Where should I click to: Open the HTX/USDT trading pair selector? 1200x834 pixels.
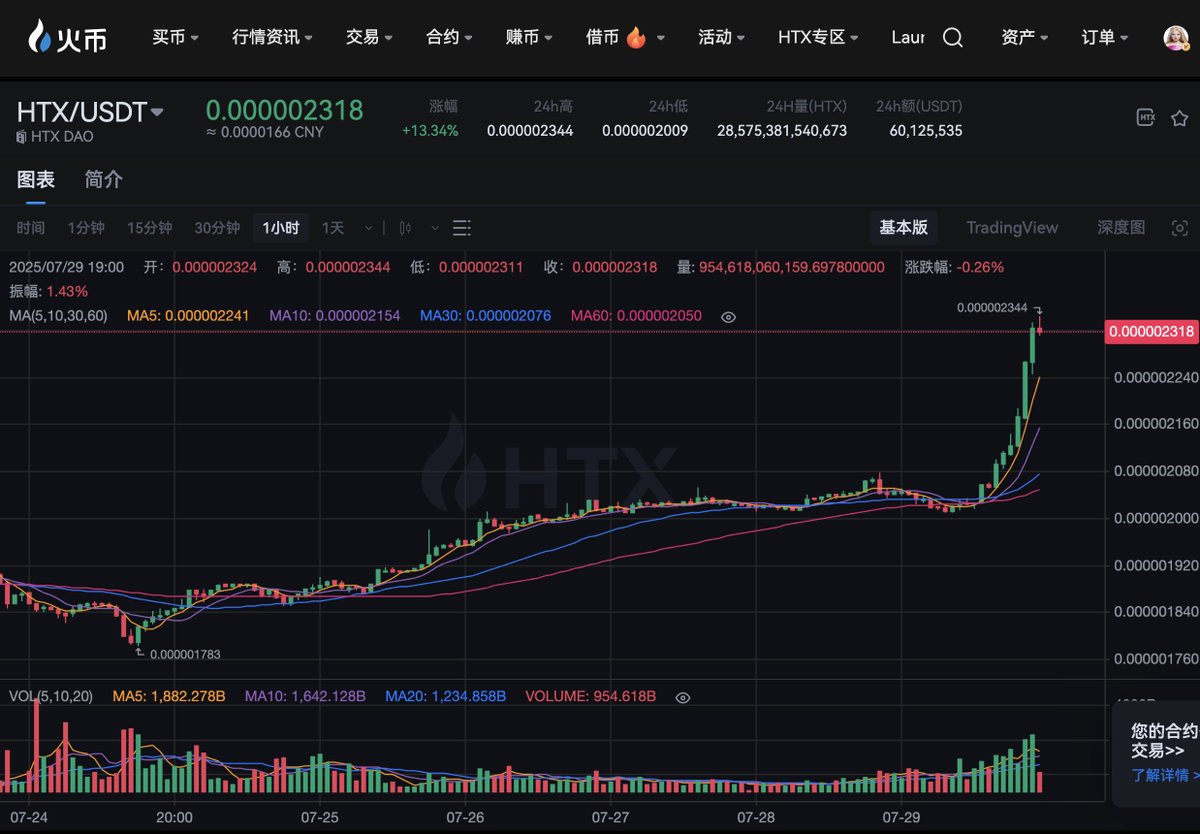90,111
